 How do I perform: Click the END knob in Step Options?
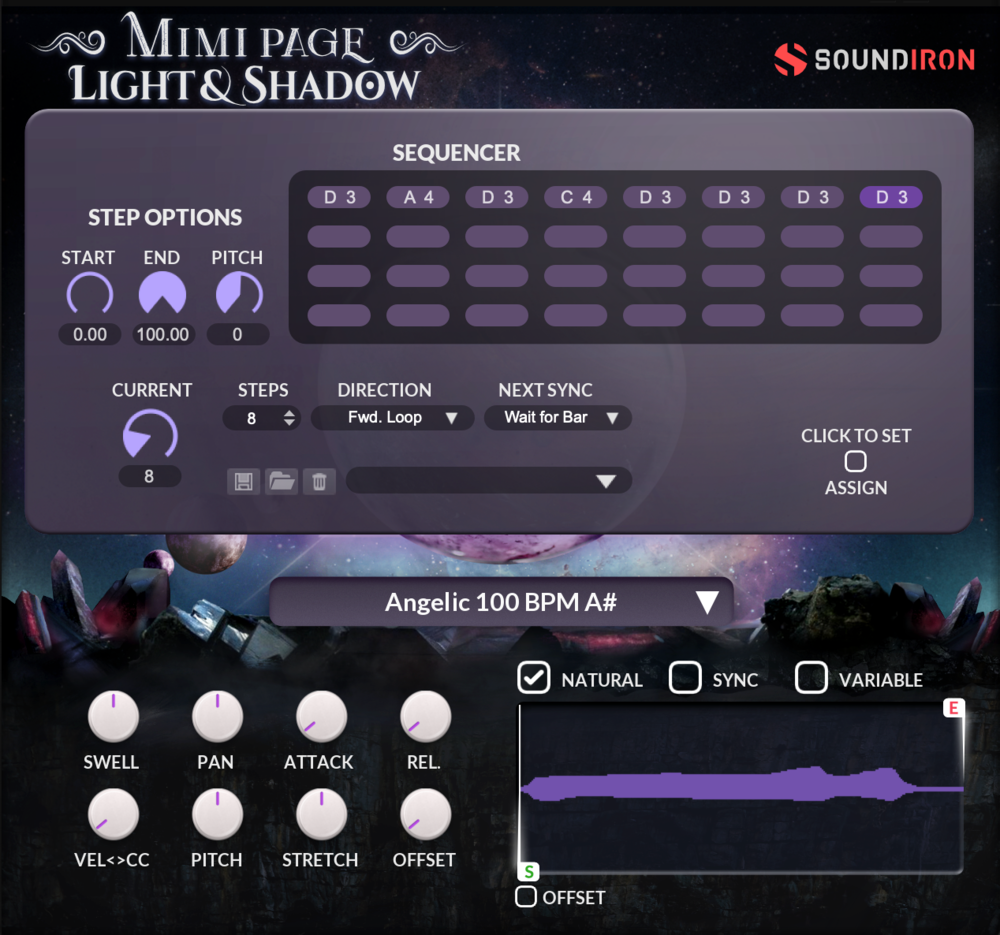pyautogui.click(x=163, y=294)
